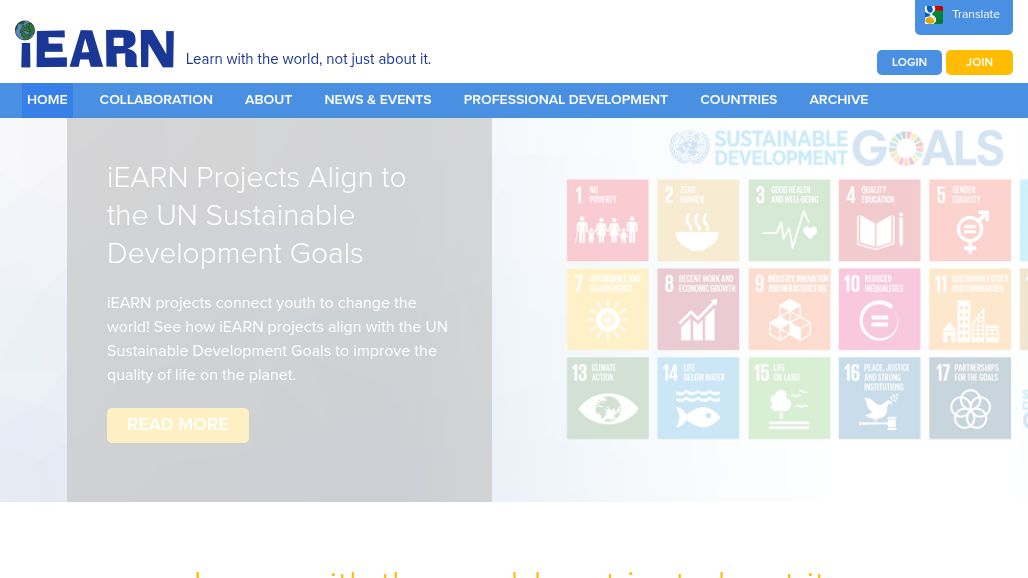Open the Countries menu
This screenshot has height=578, width=1028.
coord(738,100)
